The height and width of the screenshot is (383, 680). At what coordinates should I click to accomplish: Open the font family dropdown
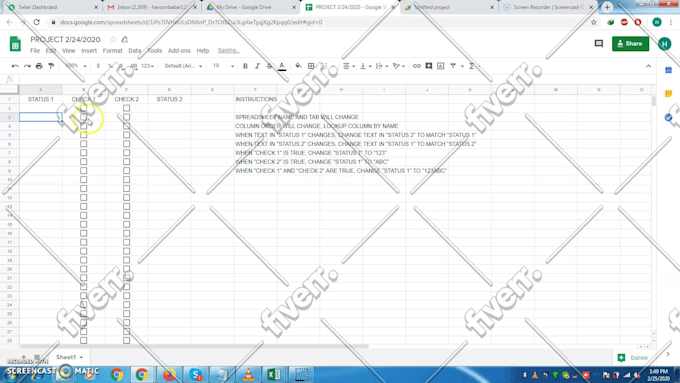[x=183, y=66]
